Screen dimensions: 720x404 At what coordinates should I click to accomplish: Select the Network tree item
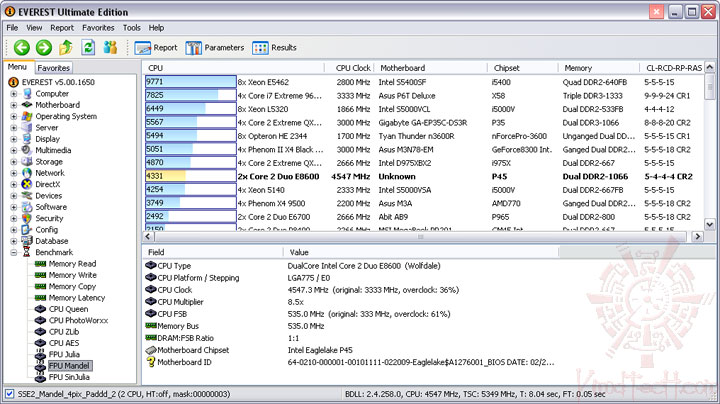click(x=50, y=173)
